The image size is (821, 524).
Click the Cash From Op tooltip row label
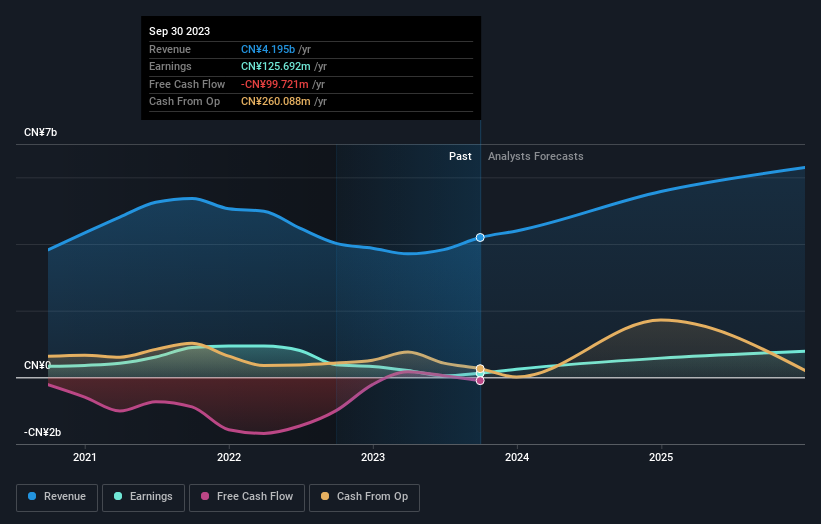tap(184, 102)
